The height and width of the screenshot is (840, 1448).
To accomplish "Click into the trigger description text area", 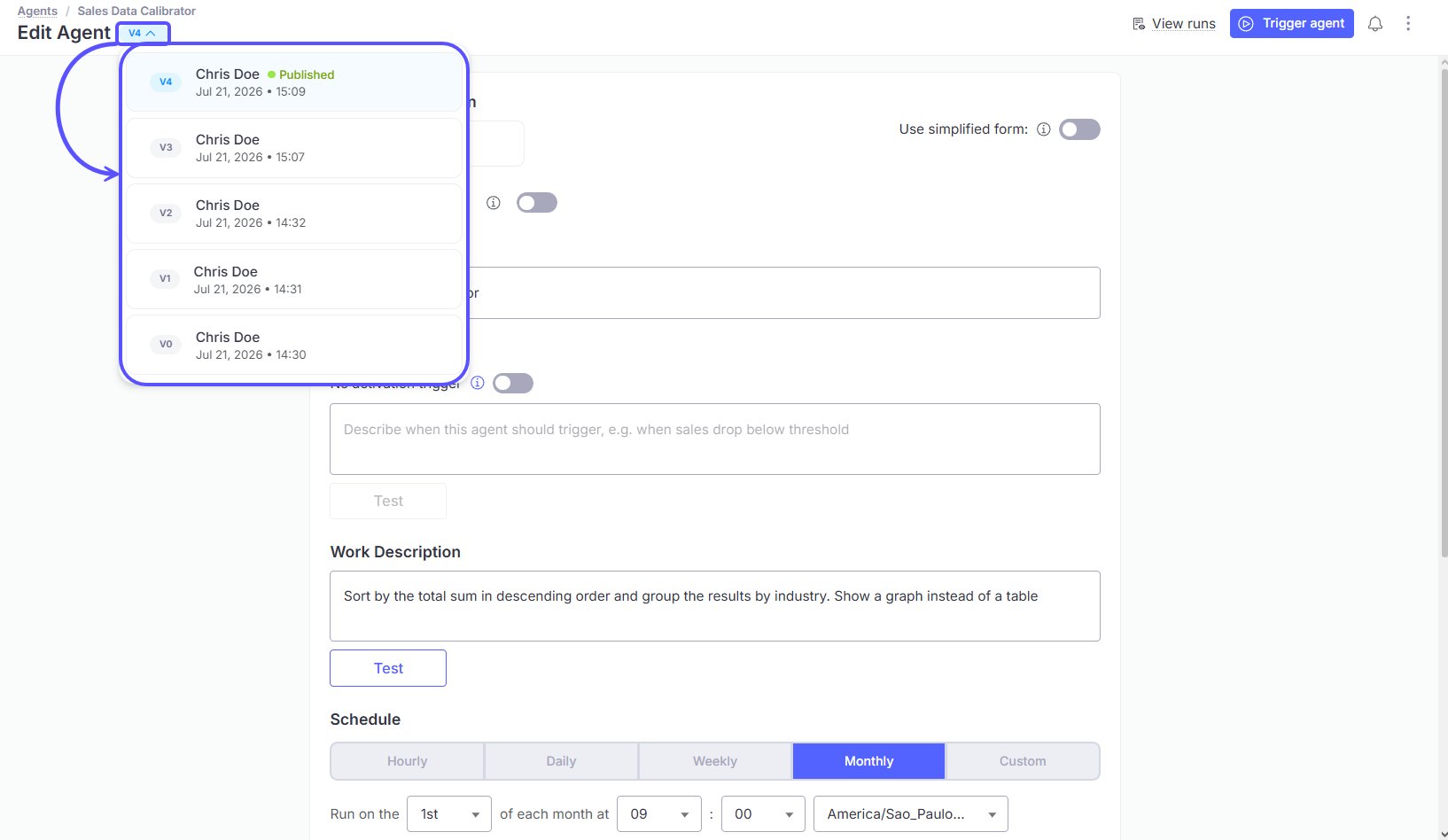I will point(715,439).
